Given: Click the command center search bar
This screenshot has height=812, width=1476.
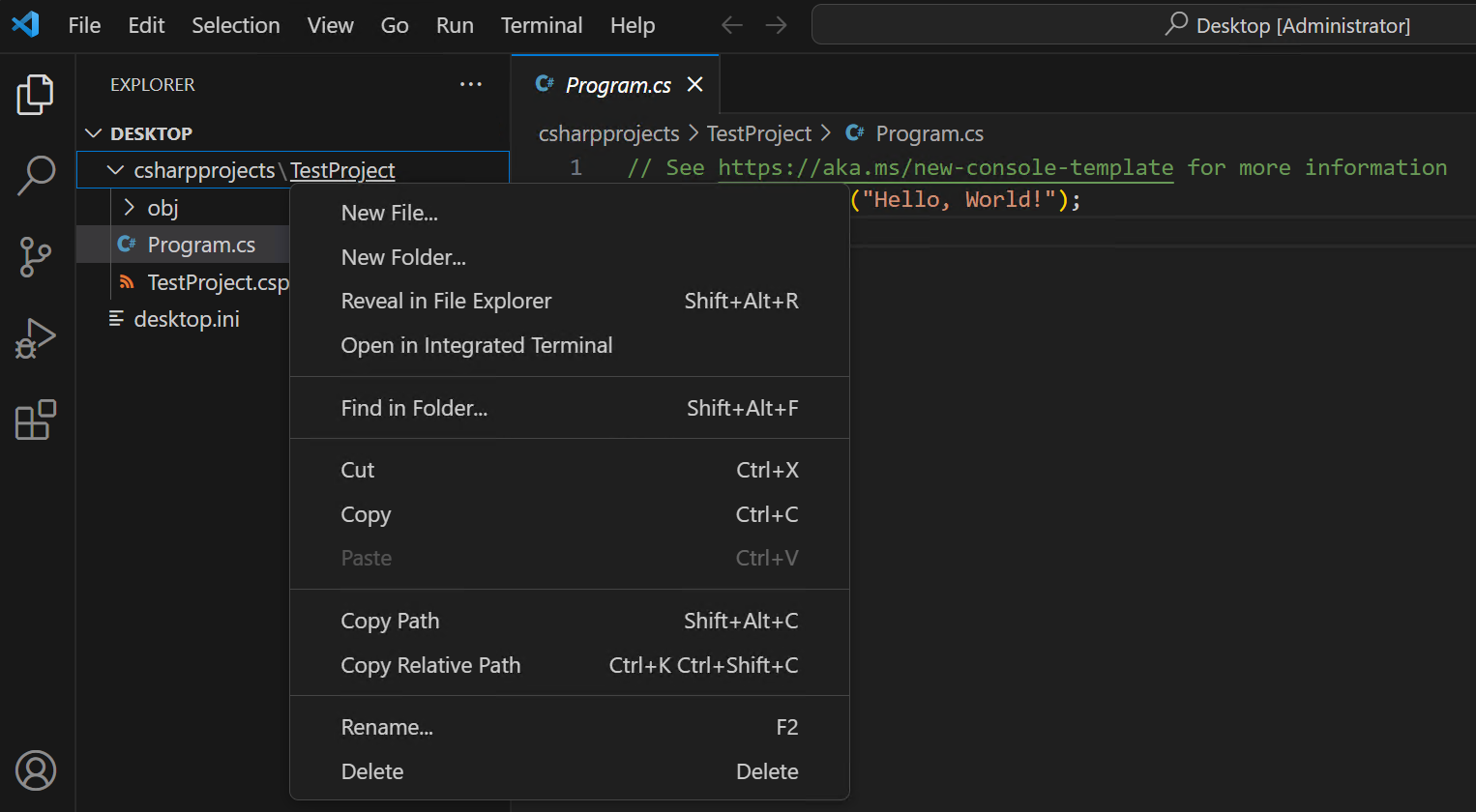Looking at the screenshot, I should pyautogui.click(x=1141, y=25).
